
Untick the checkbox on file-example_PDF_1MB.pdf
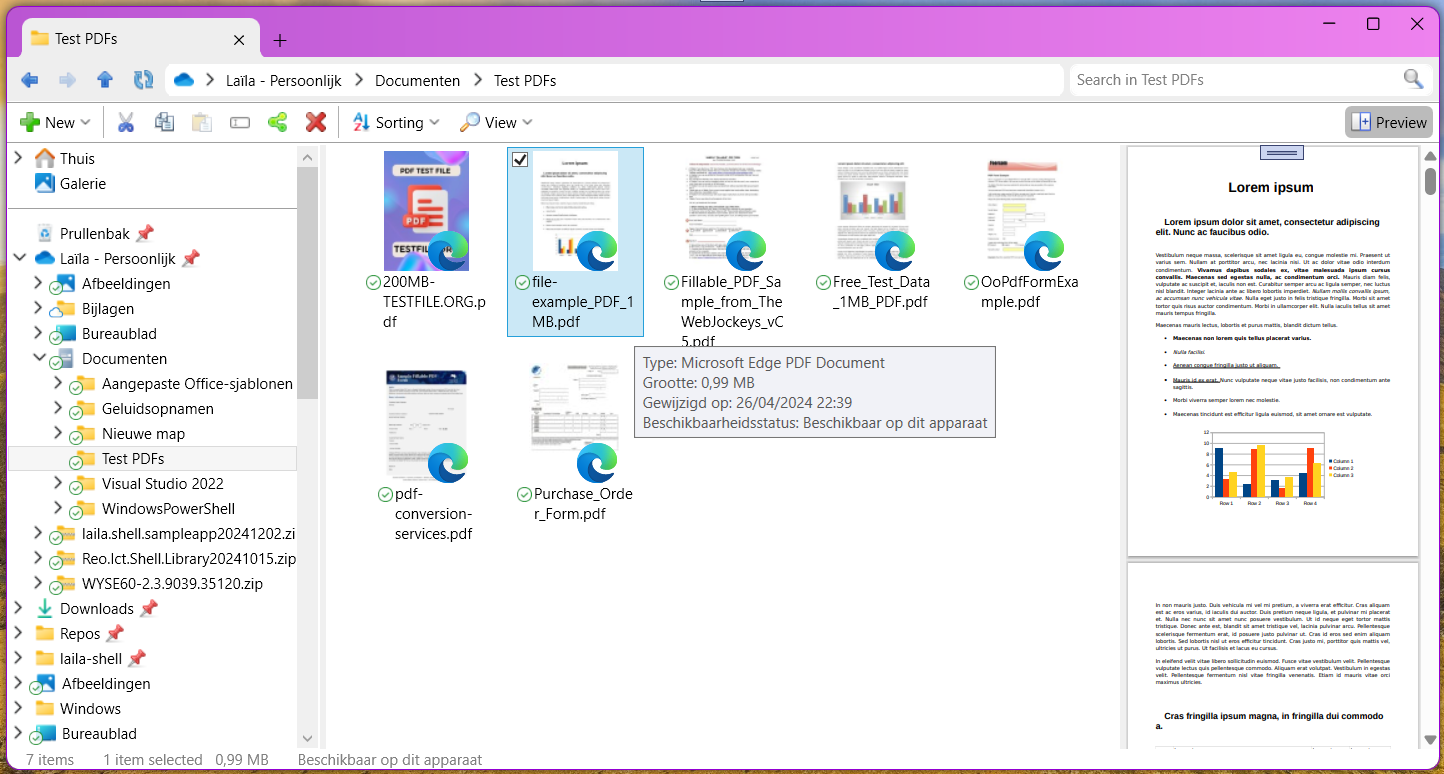click(x=520, y=159)
